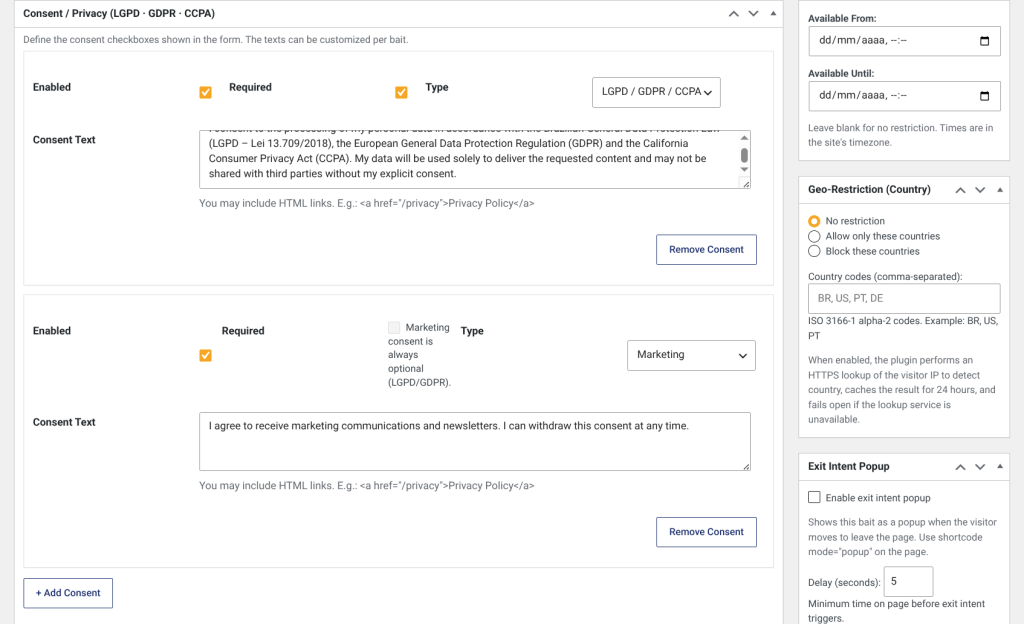Click the Exit Intent Popup heading

pos(848,467)
